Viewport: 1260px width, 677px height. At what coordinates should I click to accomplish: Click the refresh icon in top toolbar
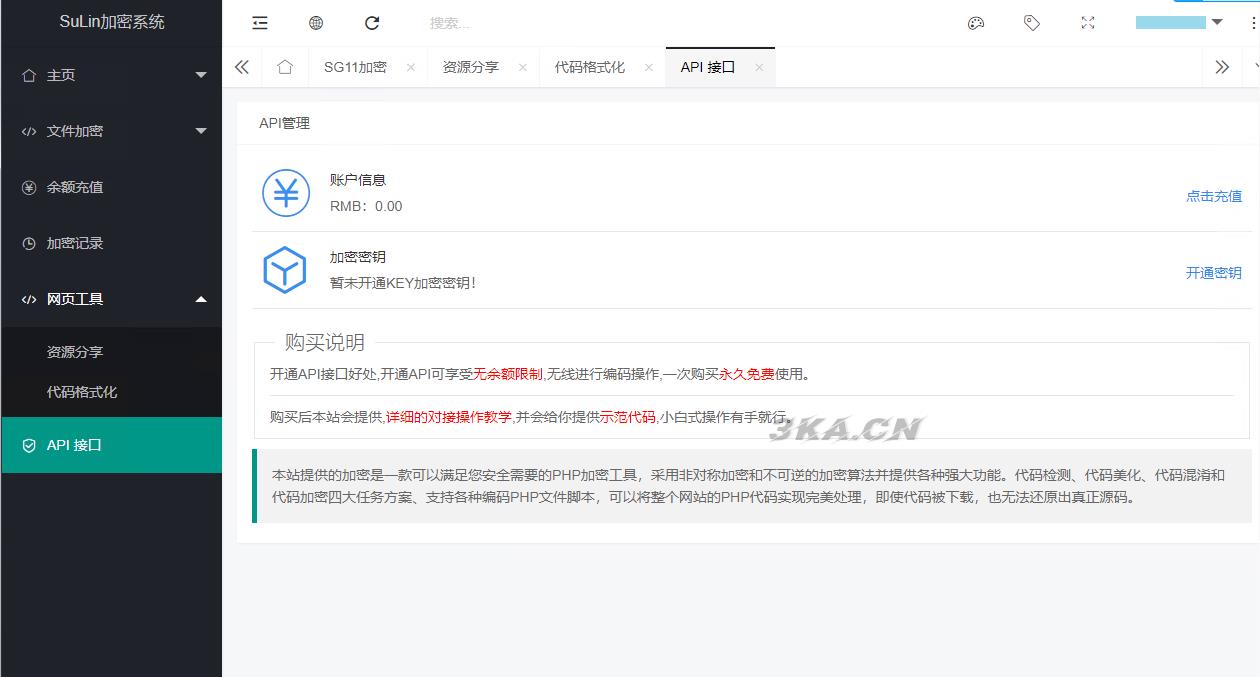click(x=372, y=23)
